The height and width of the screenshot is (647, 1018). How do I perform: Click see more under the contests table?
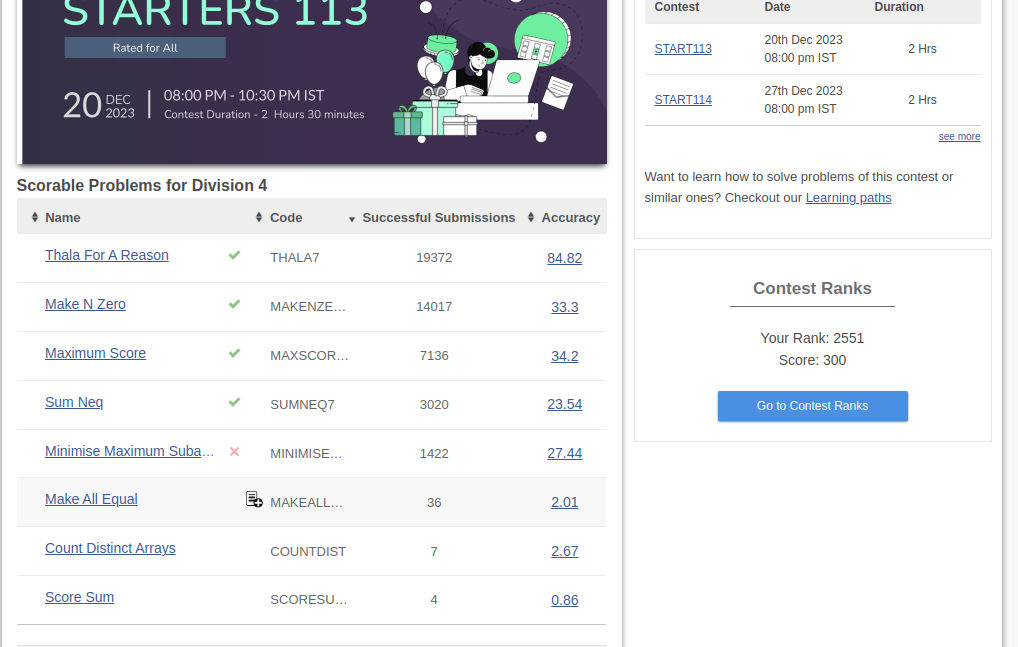[x=959, y=136]
